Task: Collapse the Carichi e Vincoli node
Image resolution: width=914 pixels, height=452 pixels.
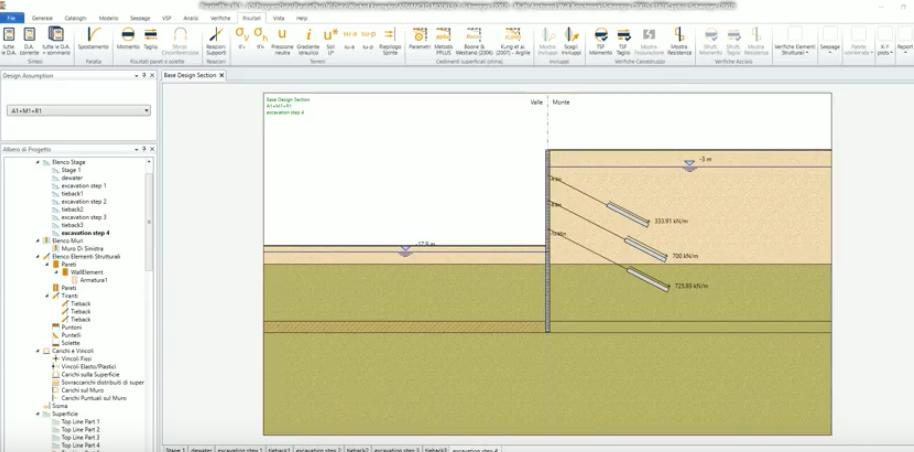Action: point(38,351)
